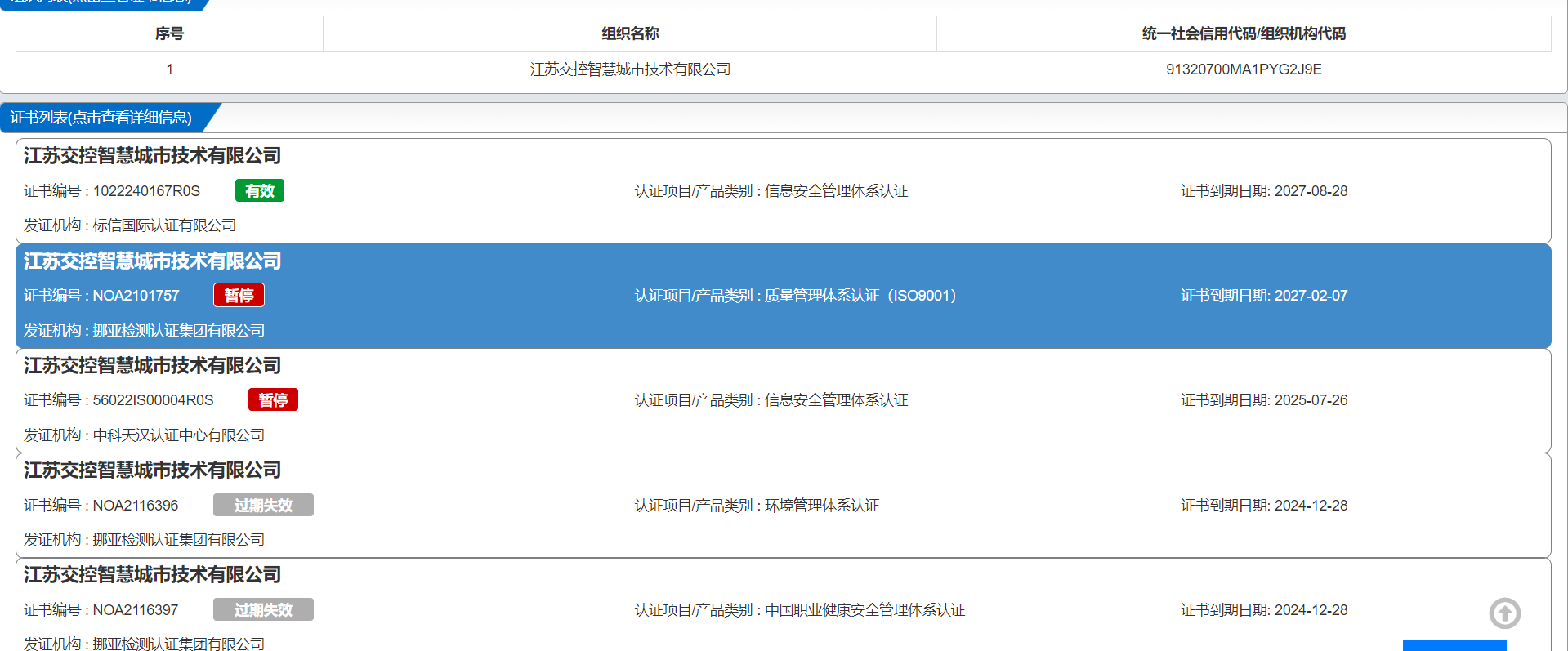Click expiry date 2025-07-26

pyautogui.click(x=1311, y=400)
